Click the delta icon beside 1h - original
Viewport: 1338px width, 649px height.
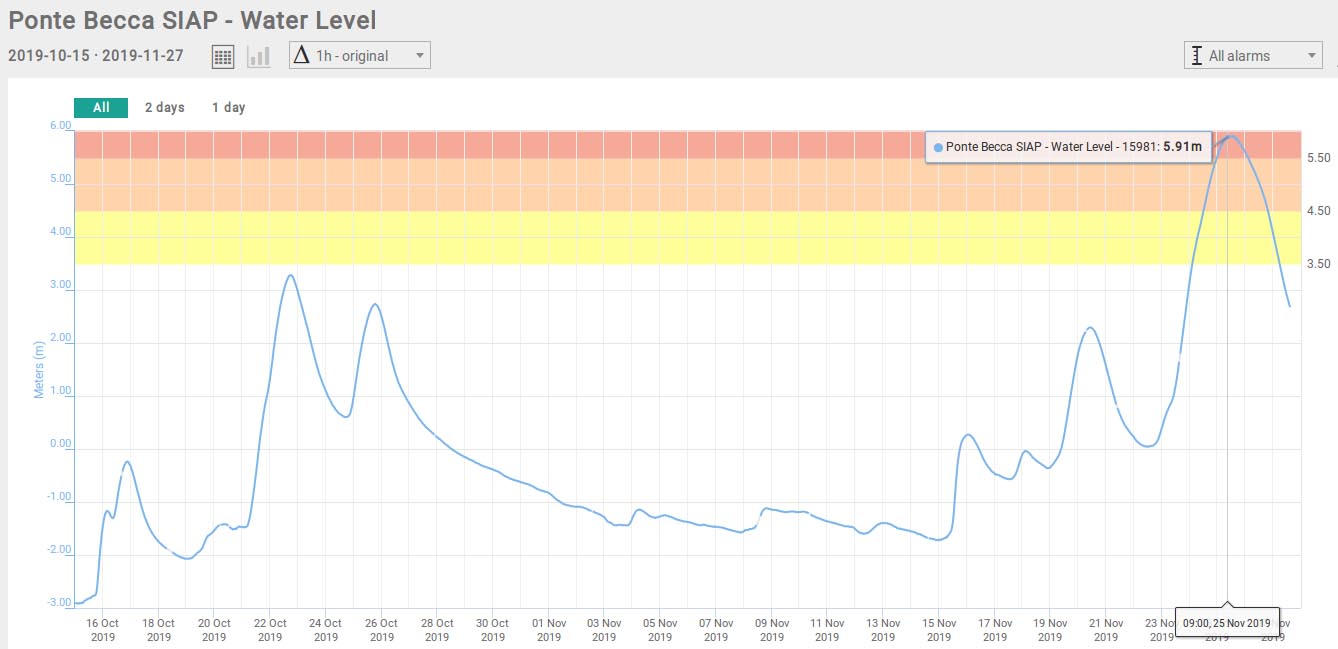coord(301,56)
